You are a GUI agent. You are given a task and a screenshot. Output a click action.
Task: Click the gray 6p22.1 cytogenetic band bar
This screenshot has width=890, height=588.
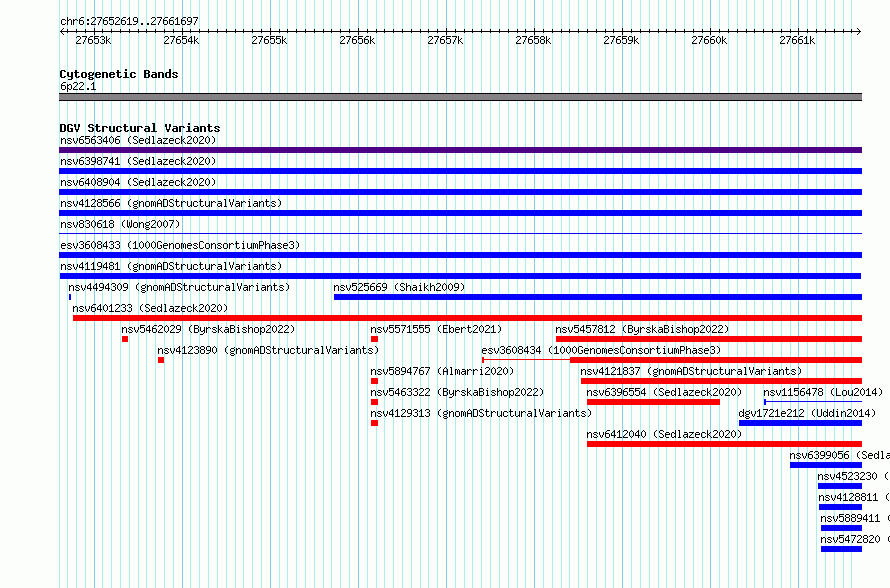[x=460, y=97]
